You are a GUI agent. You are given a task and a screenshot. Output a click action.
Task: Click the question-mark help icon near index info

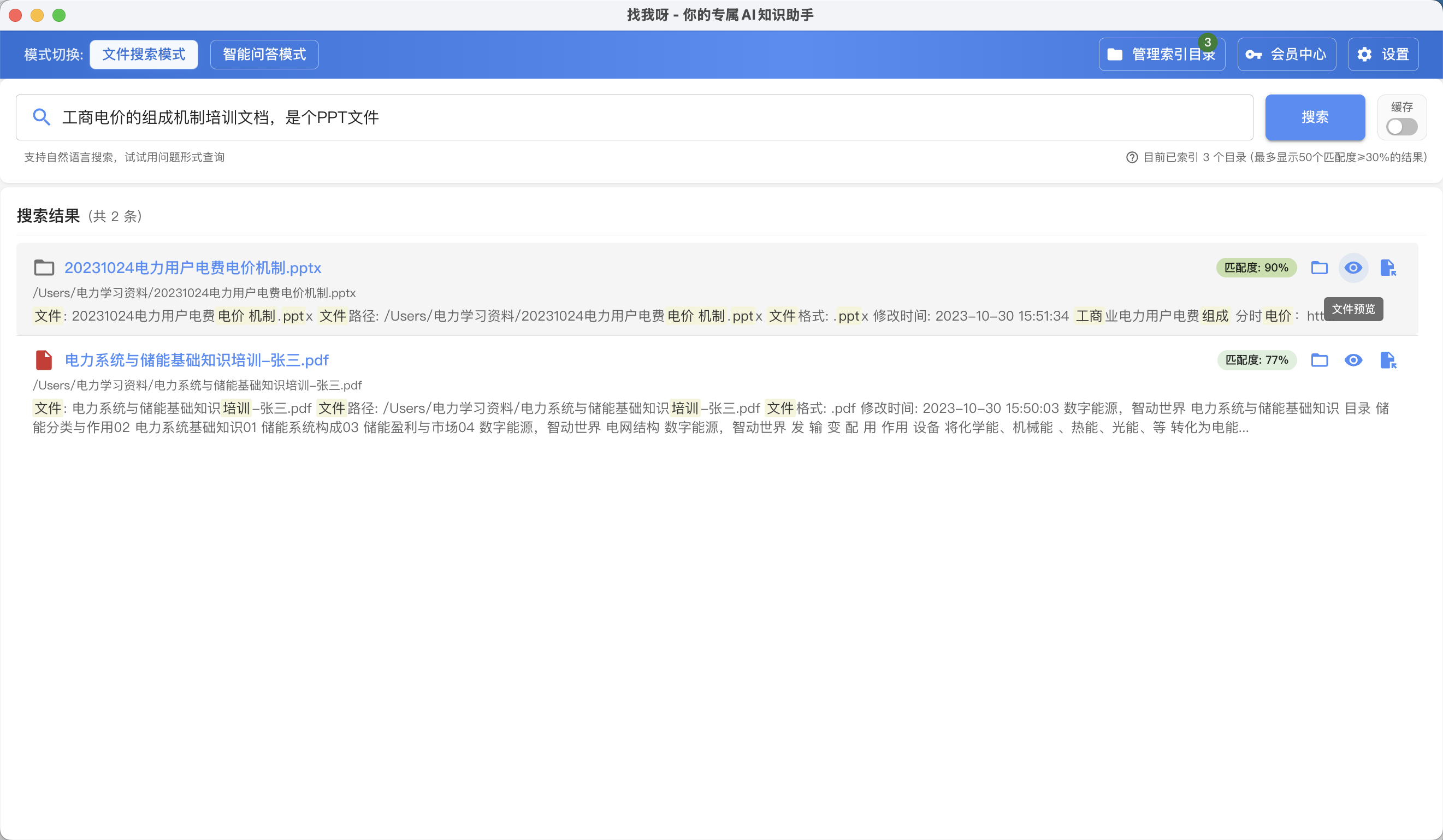[1131, 157]
